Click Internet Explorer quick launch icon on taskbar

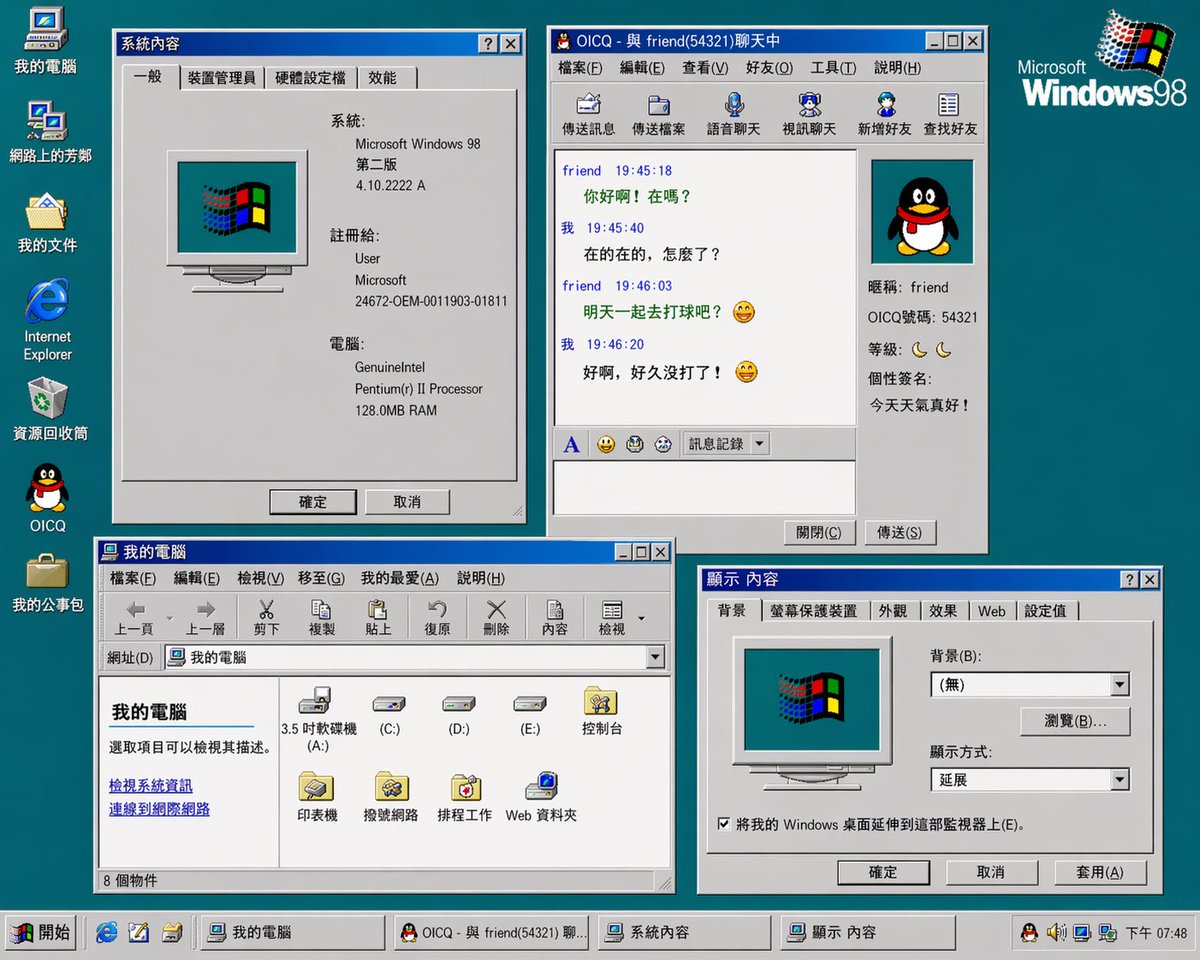107,932
